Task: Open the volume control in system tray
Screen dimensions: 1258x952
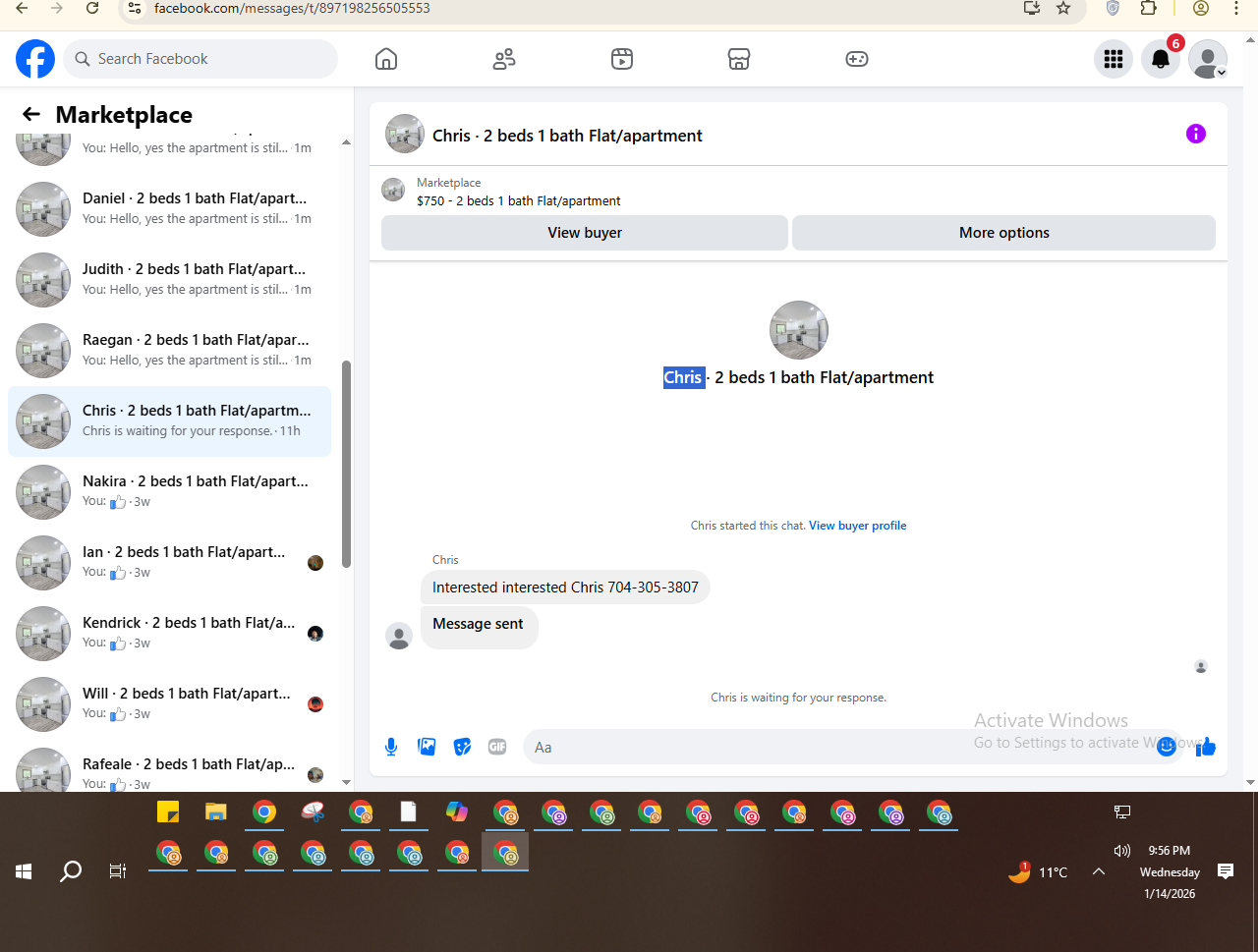Action: (x=1122, y=851)
